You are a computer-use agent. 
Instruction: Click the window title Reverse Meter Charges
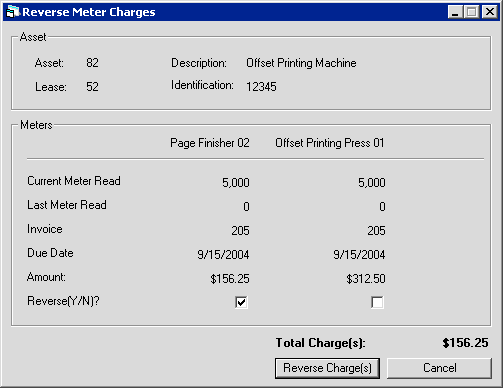coord(89,12)
